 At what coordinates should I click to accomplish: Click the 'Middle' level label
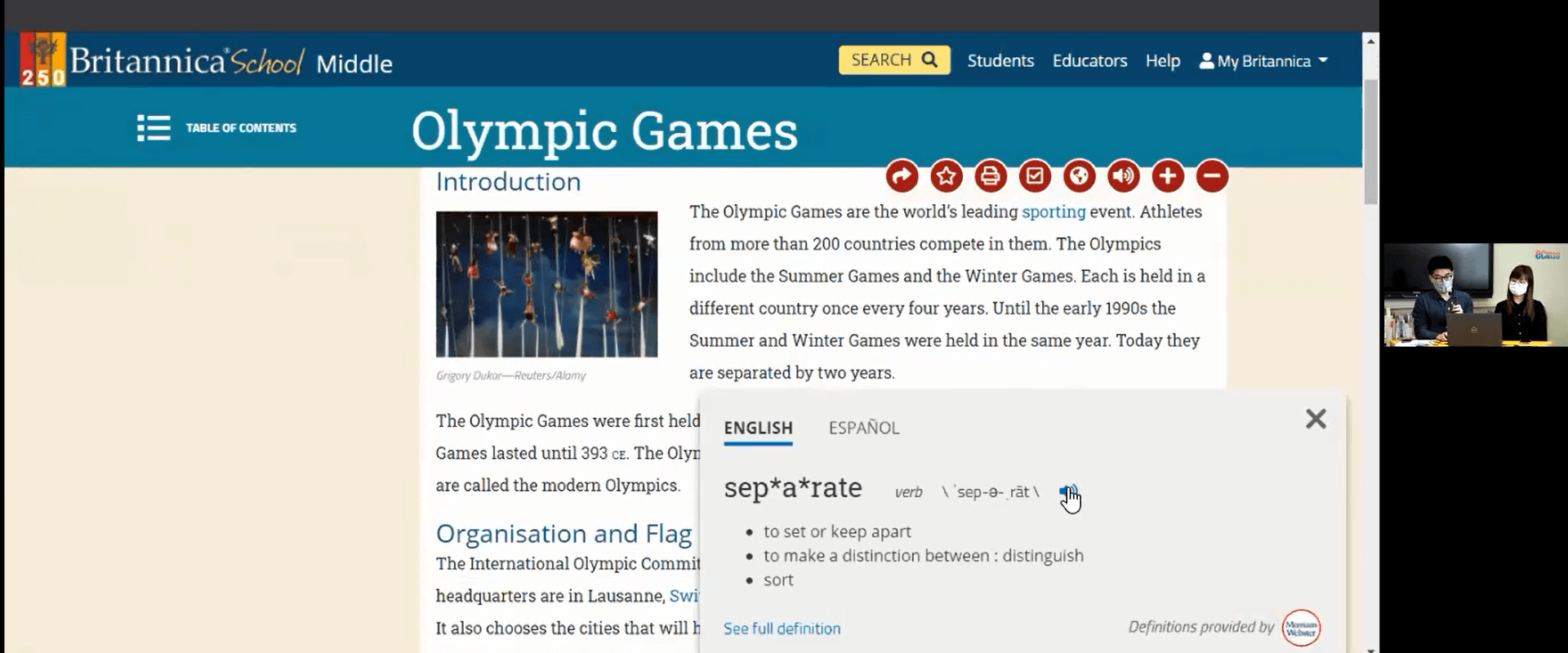[354, 64]
